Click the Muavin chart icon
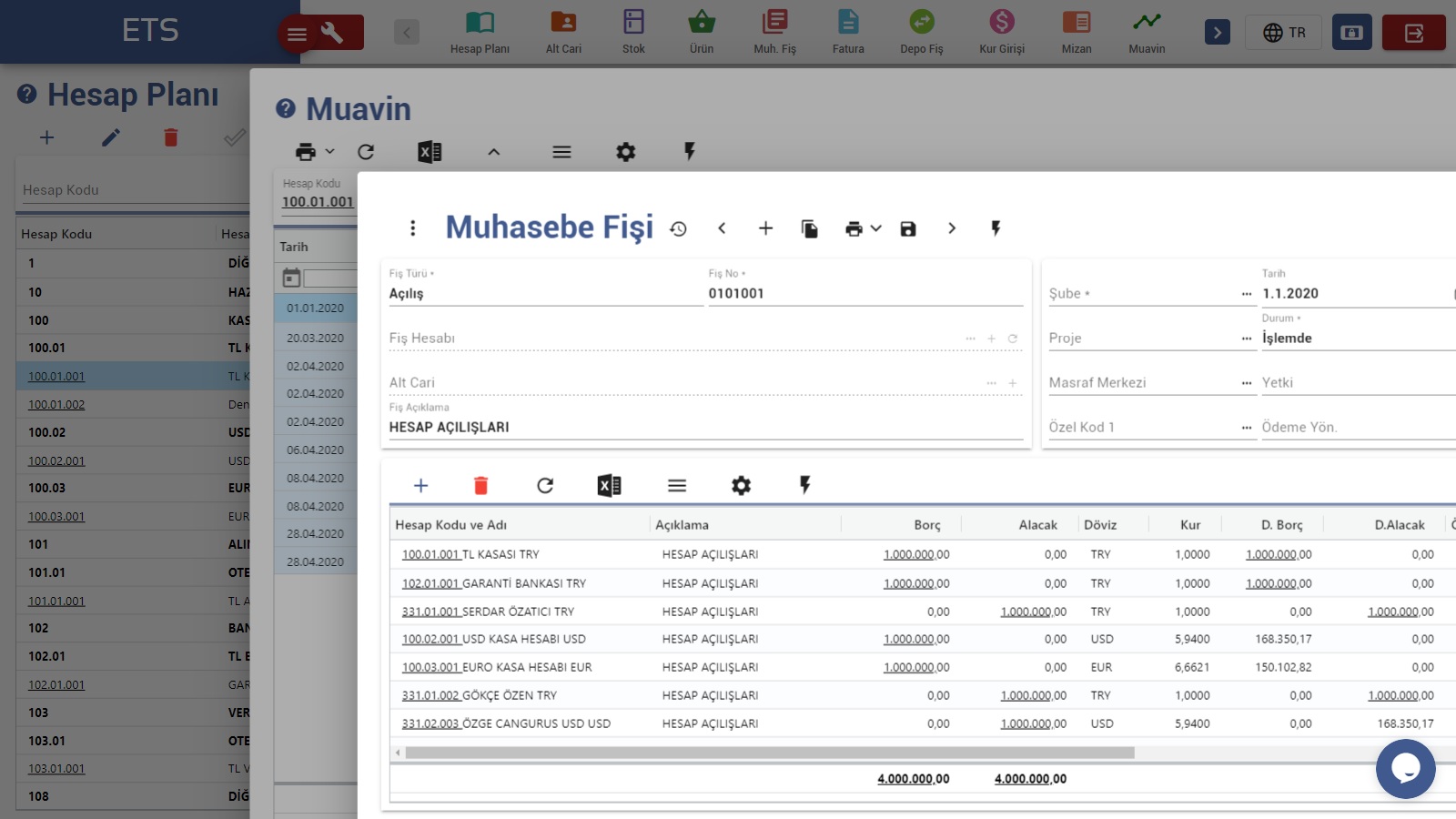This screenshot has height=819, width=1456. (x=1147, y=22)
